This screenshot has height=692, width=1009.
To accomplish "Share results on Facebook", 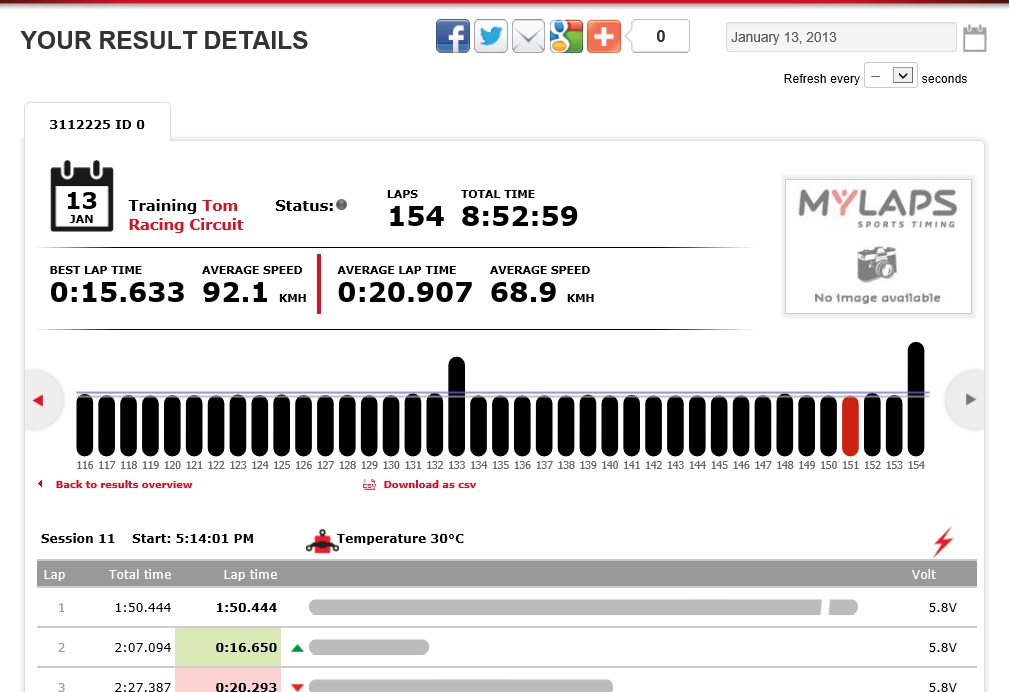I will 453,37.
